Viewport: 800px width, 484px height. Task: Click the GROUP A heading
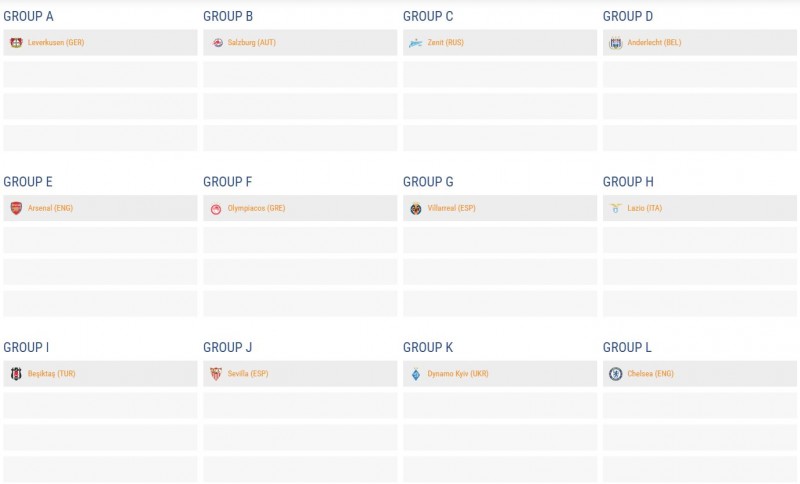pos(29,16)
